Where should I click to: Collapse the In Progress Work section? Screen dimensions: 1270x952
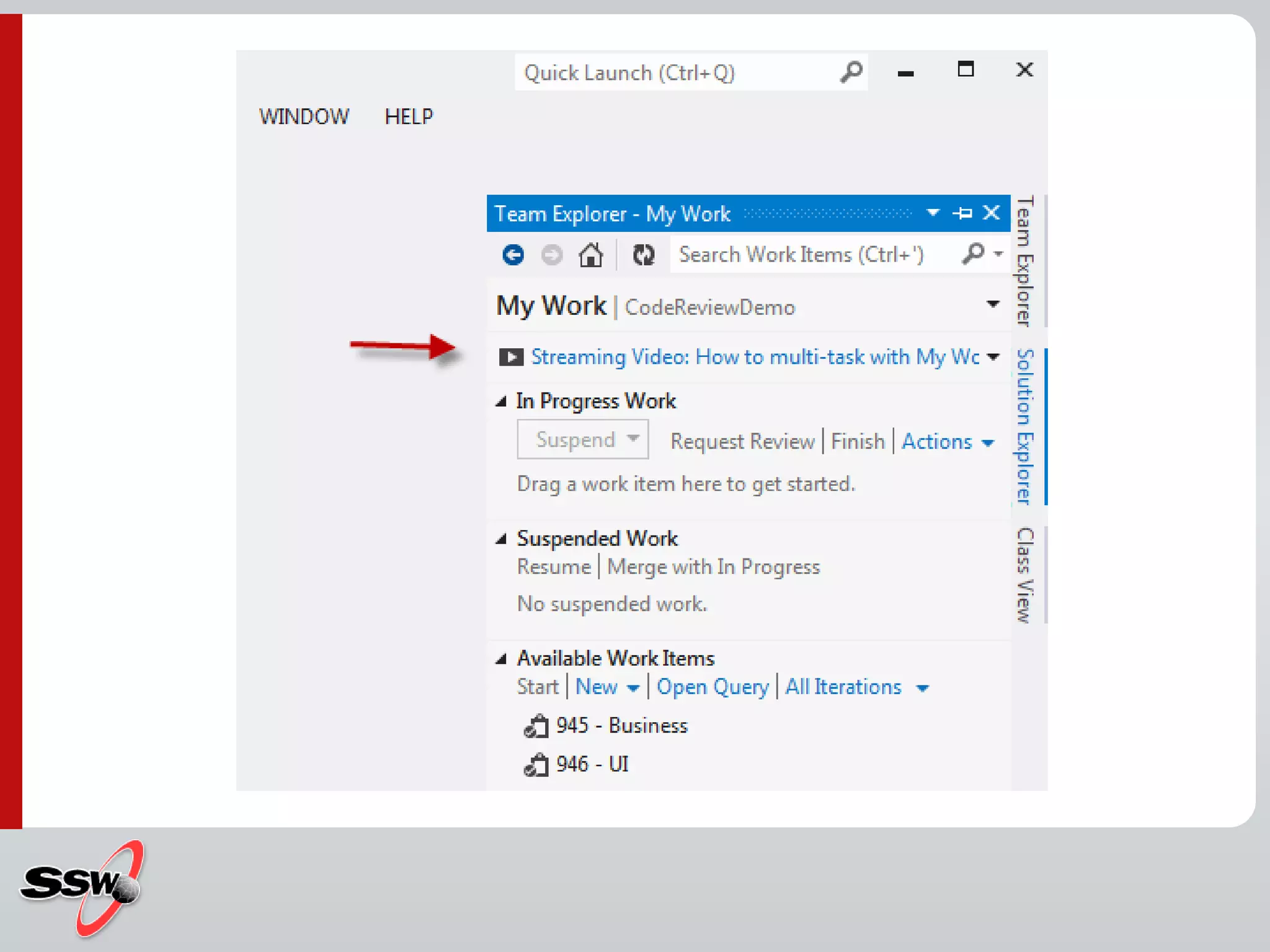point(501,402)
